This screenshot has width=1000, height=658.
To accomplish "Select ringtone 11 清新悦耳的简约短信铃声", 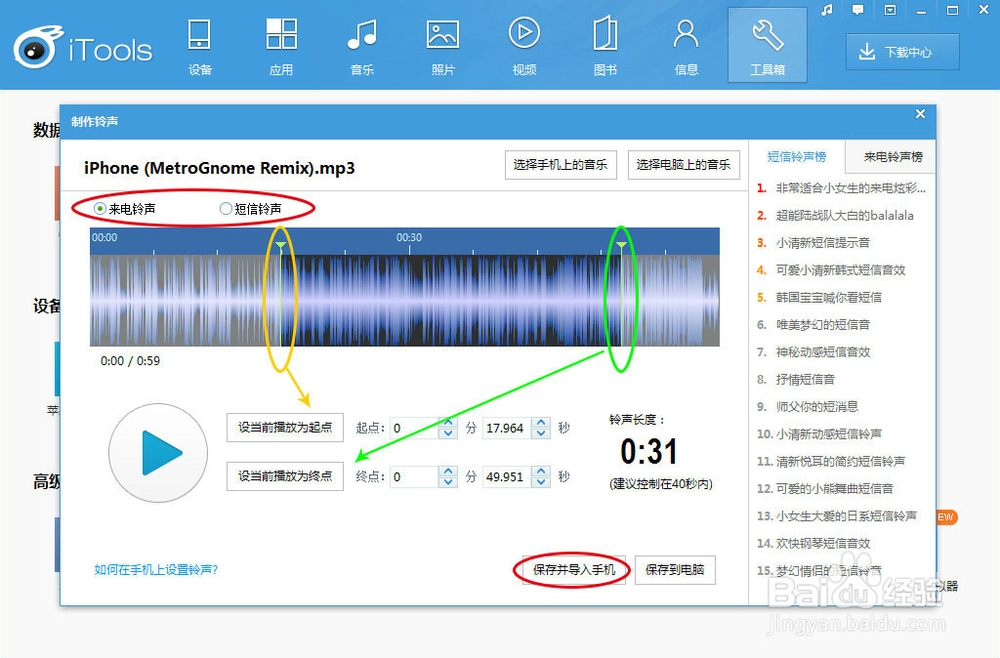I will [831, 462].
